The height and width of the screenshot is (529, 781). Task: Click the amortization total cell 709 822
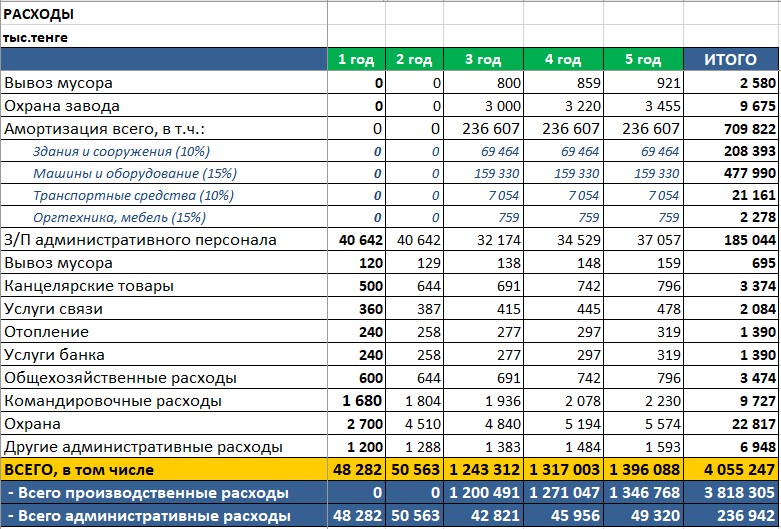point(747,129)
